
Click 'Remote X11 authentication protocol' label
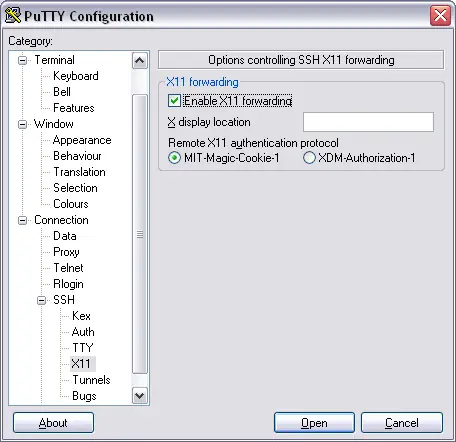[253, 143]
